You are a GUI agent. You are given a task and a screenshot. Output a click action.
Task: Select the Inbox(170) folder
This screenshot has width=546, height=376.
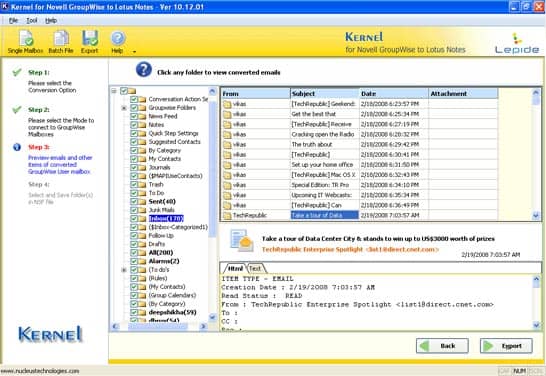(x=166, y=219)
